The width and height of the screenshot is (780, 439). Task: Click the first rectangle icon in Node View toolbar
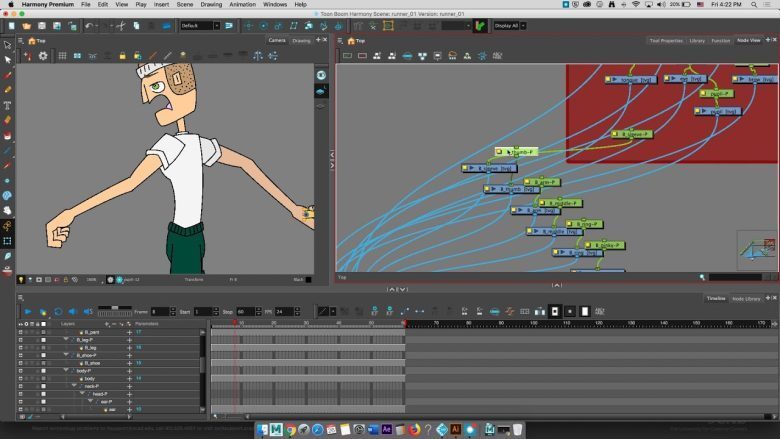pyautogui.click(x=347, y=56)
